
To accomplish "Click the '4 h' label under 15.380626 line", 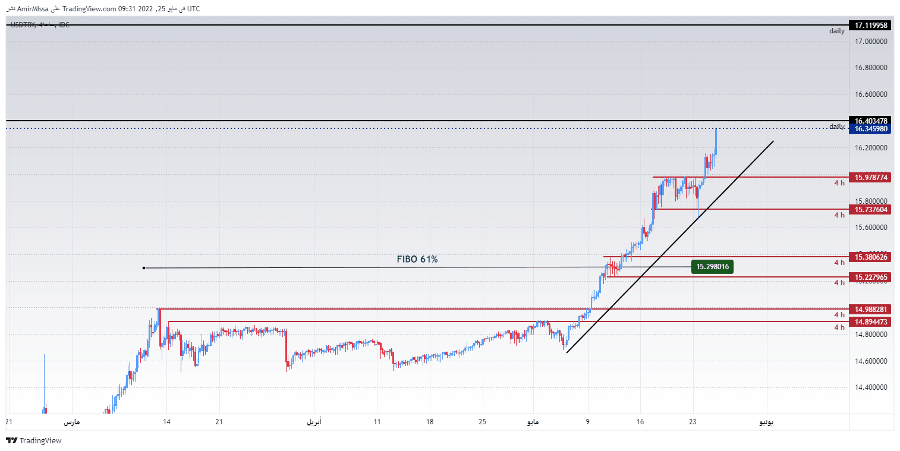I will (840, 263).
